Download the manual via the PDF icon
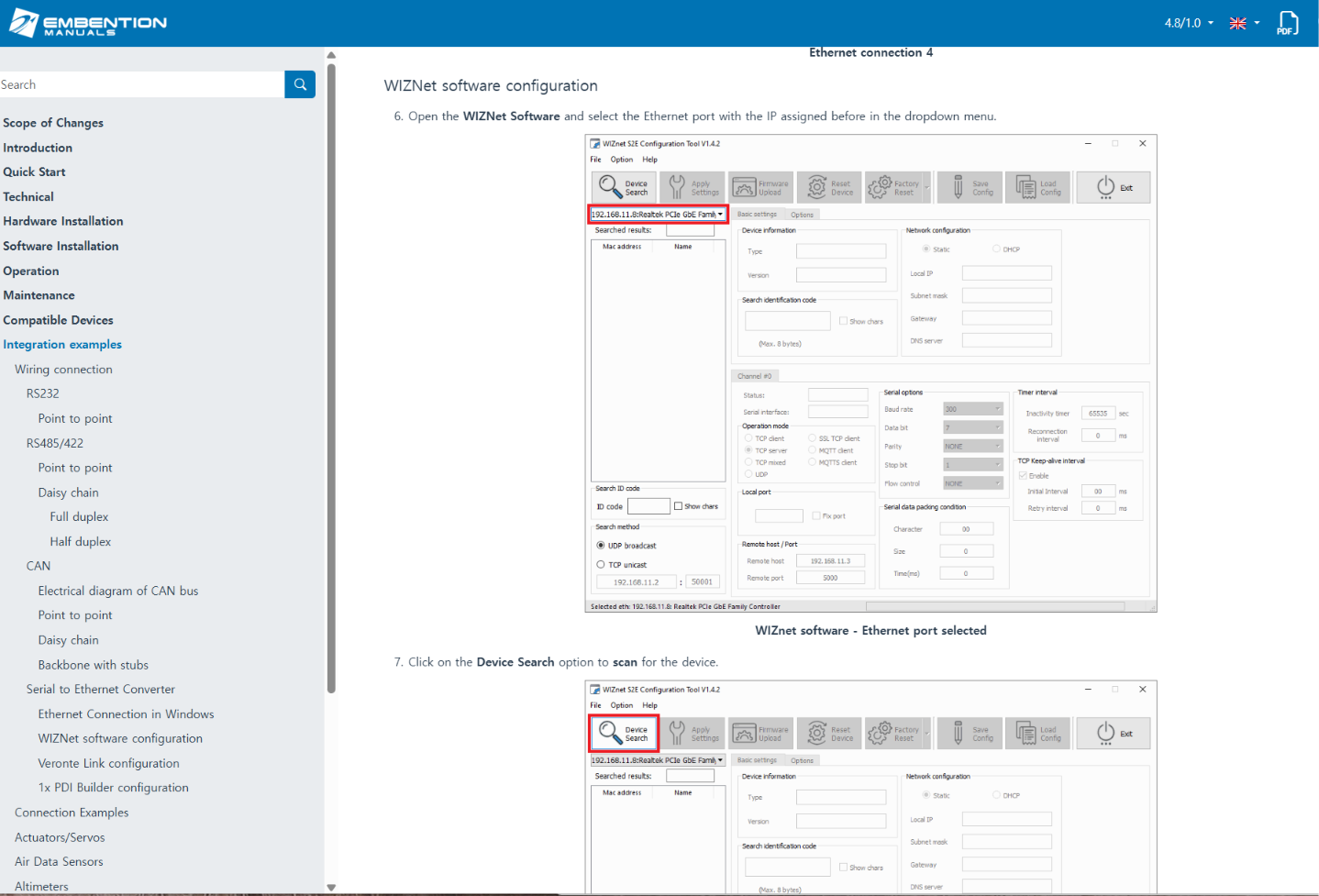This screenshot has width=1319, height=896. pos(1288,23)
